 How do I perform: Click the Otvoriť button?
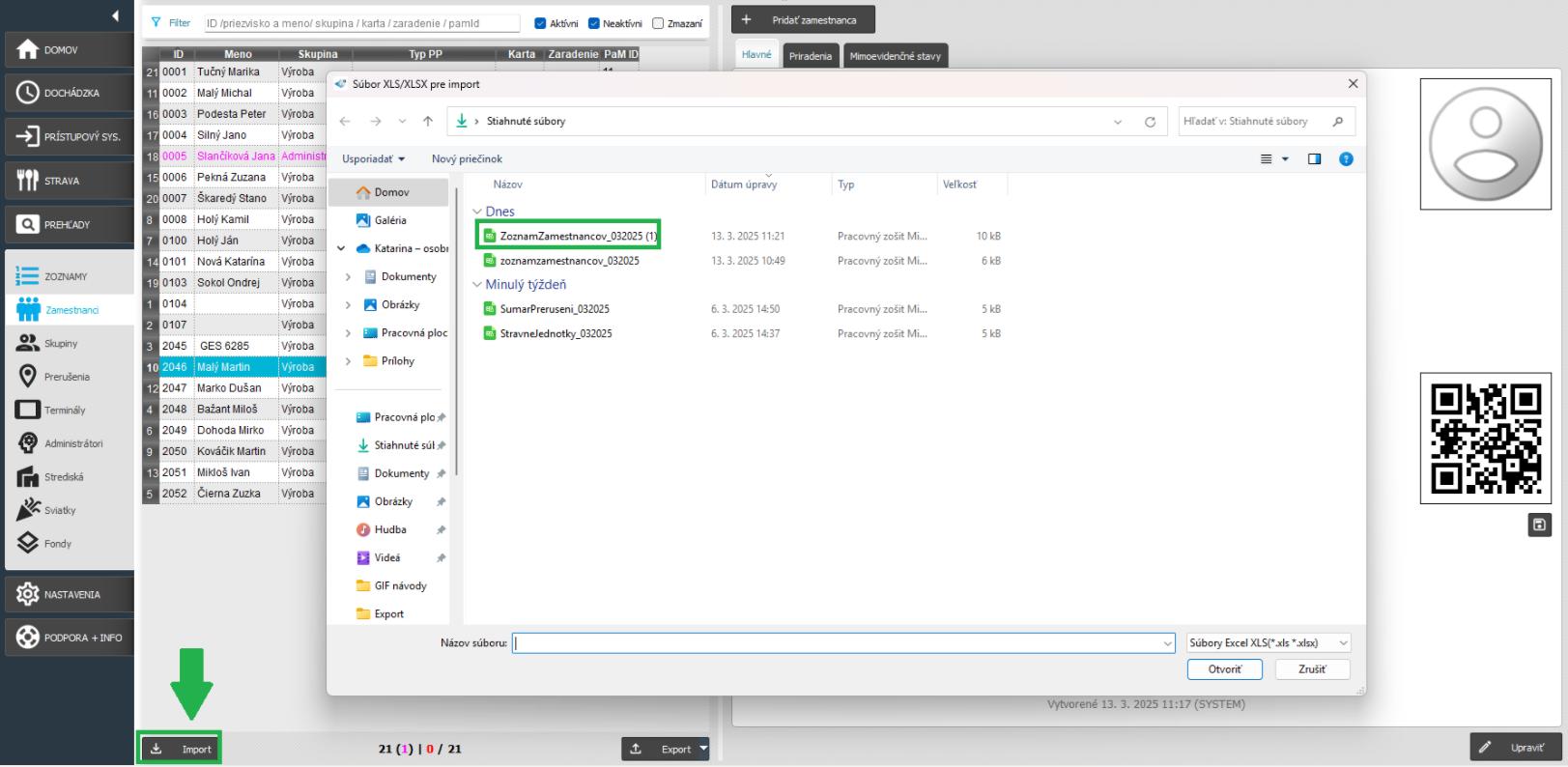(x=1225, y=669)
